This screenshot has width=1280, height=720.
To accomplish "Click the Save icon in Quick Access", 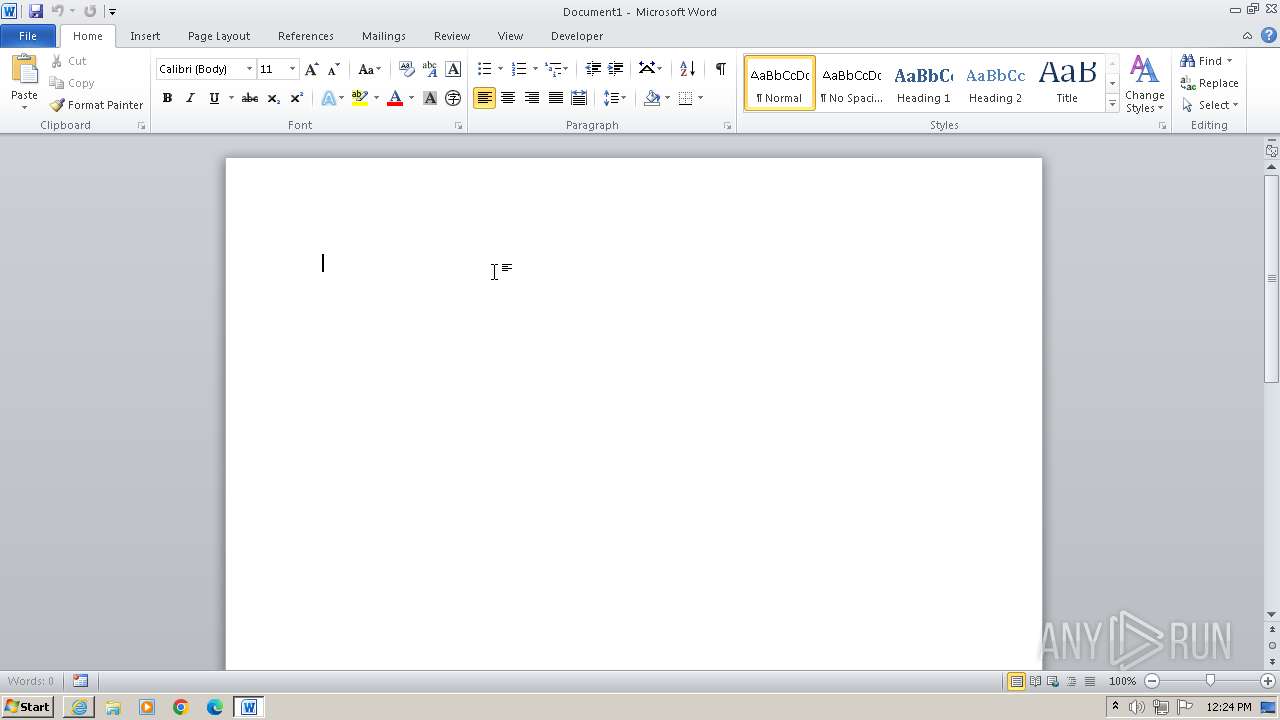I will 36,11.
